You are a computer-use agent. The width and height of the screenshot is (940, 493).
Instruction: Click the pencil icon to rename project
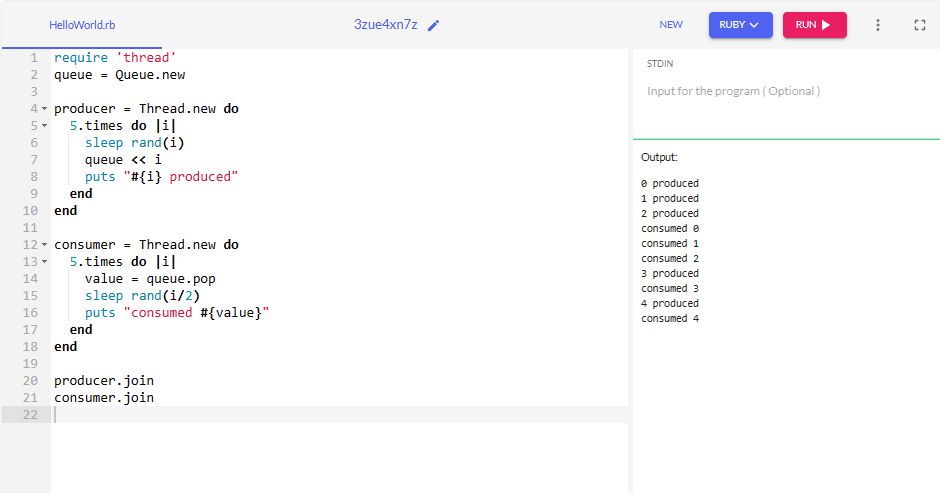click(433, 25)
